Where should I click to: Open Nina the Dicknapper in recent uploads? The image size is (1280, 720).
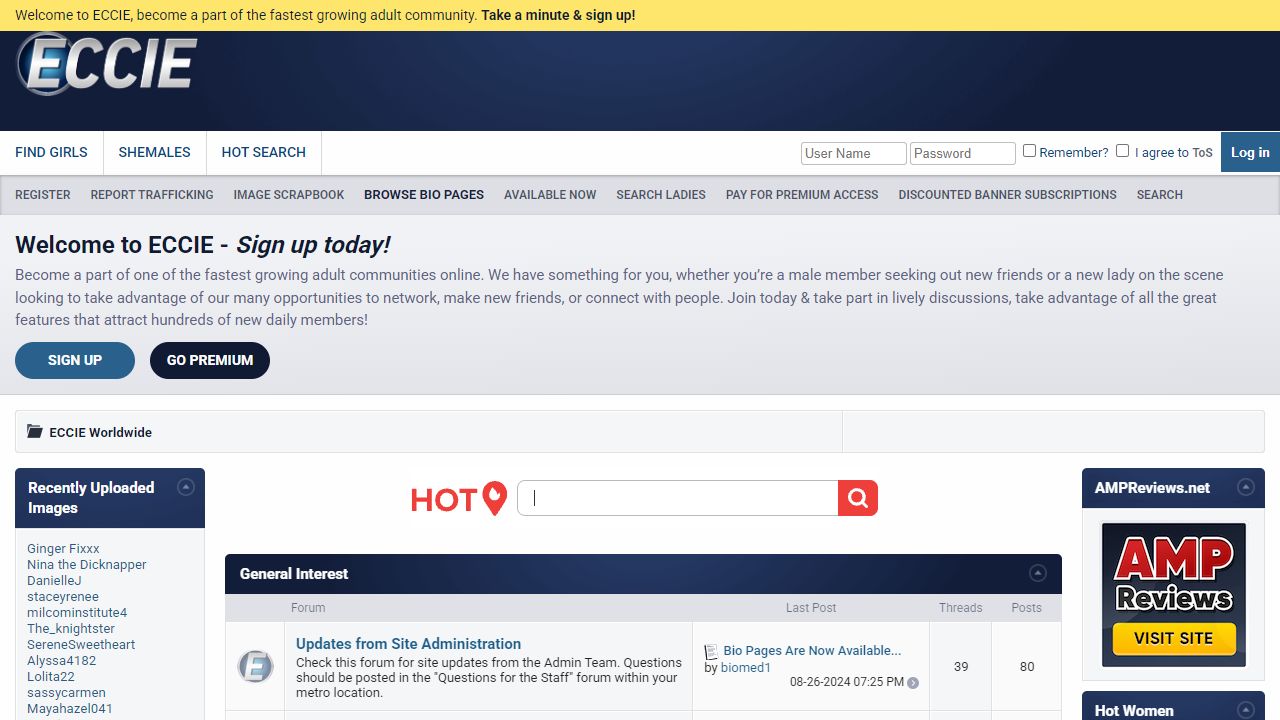[87, 565]
